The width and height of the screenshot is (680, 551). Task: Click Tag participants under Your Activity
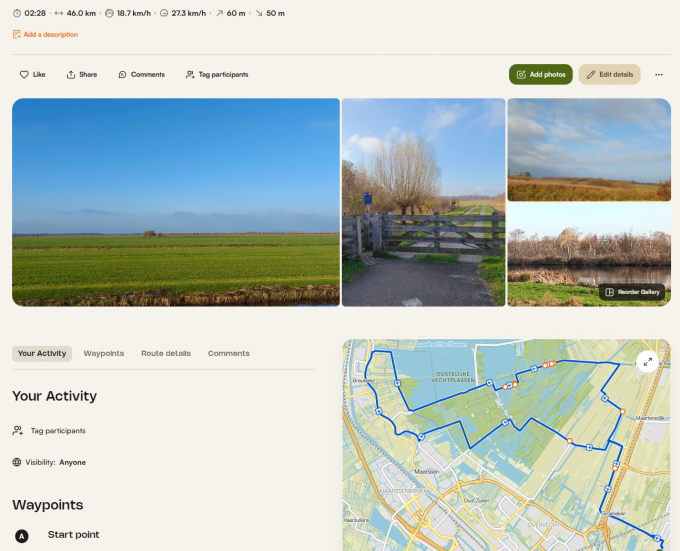click(58, 431)
